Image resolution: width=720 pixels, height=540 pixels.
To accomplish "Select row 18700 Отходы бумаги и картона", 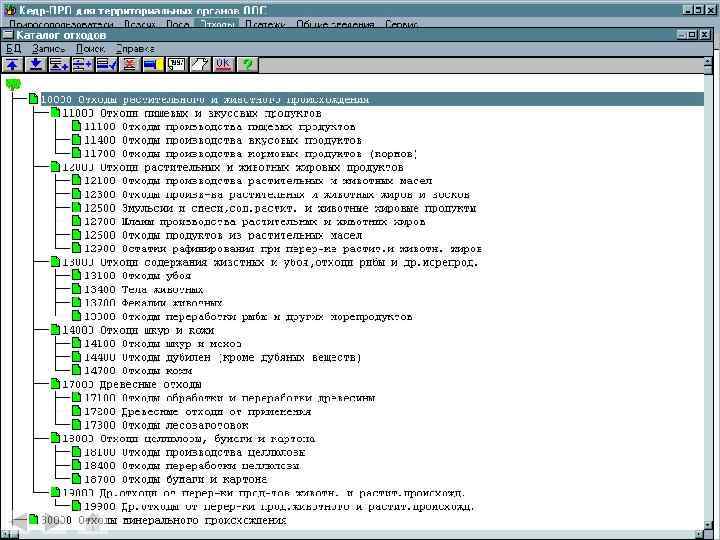I will pos(175,479).
